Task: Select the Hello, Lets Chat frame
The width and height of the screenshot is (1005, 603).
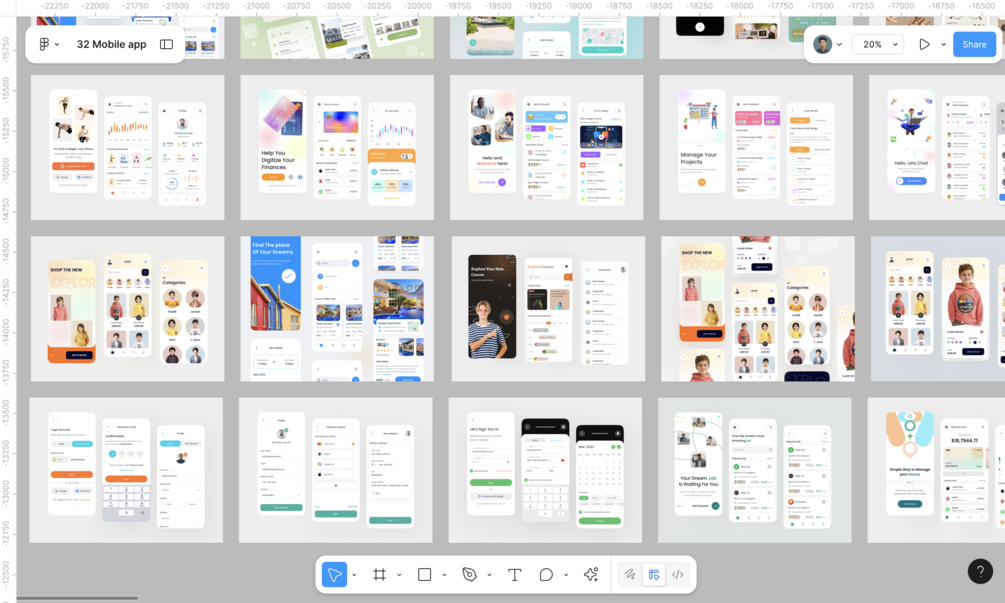Action: 937,147
